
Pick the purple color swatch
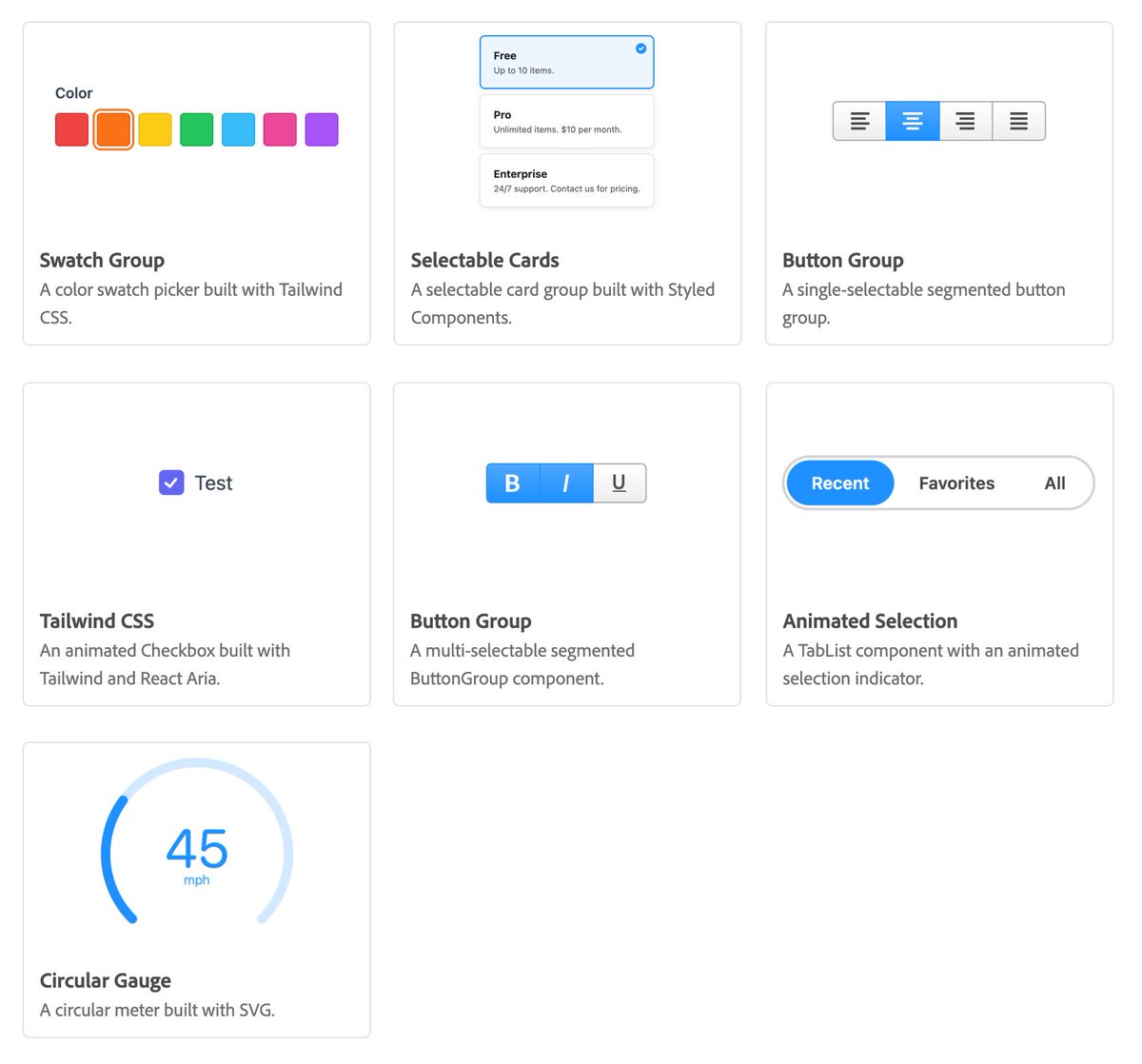[322, 129]
